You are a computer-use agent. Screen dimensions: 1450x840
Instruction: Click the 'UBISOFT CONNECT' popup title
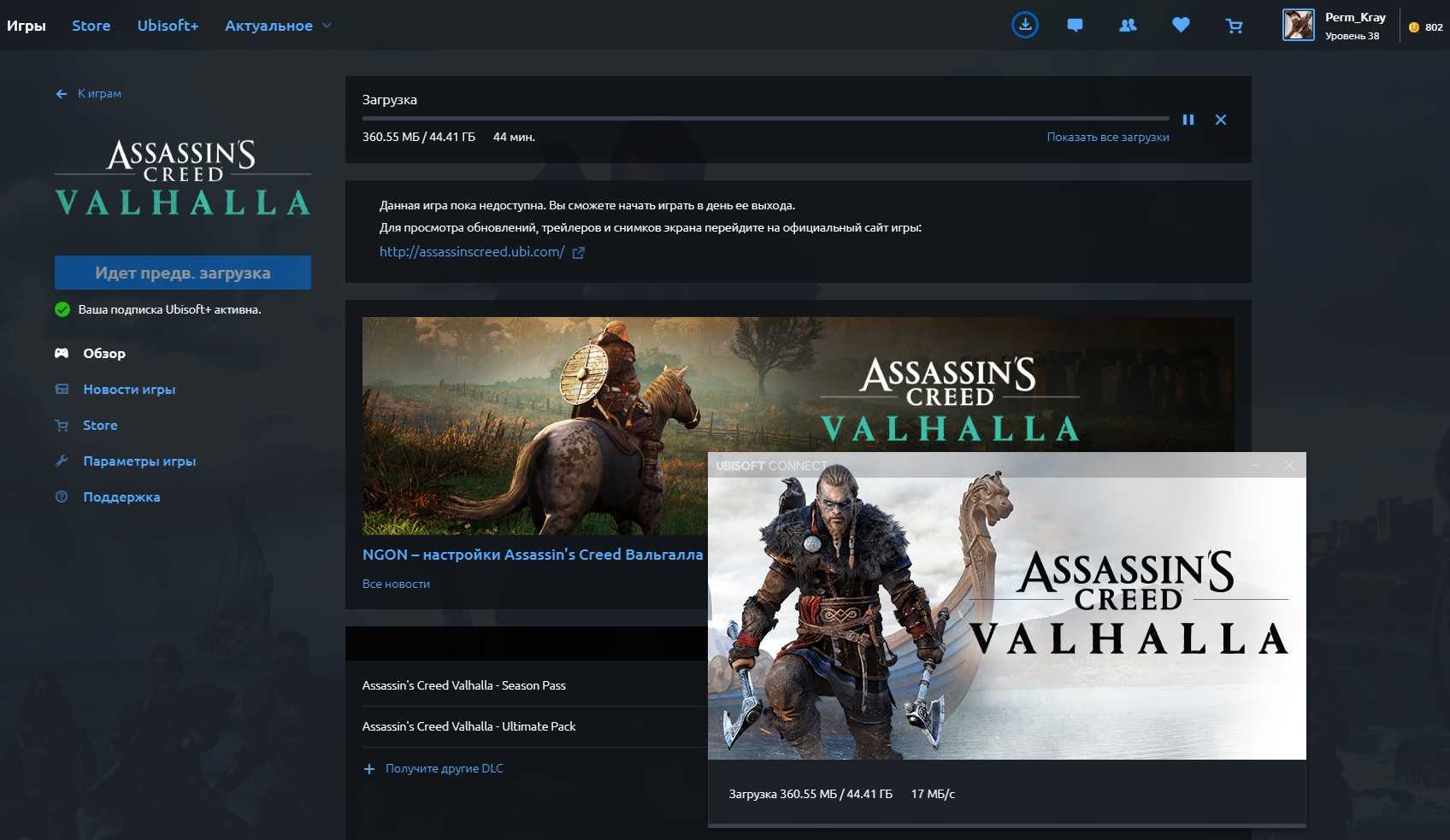click(771, 466)
